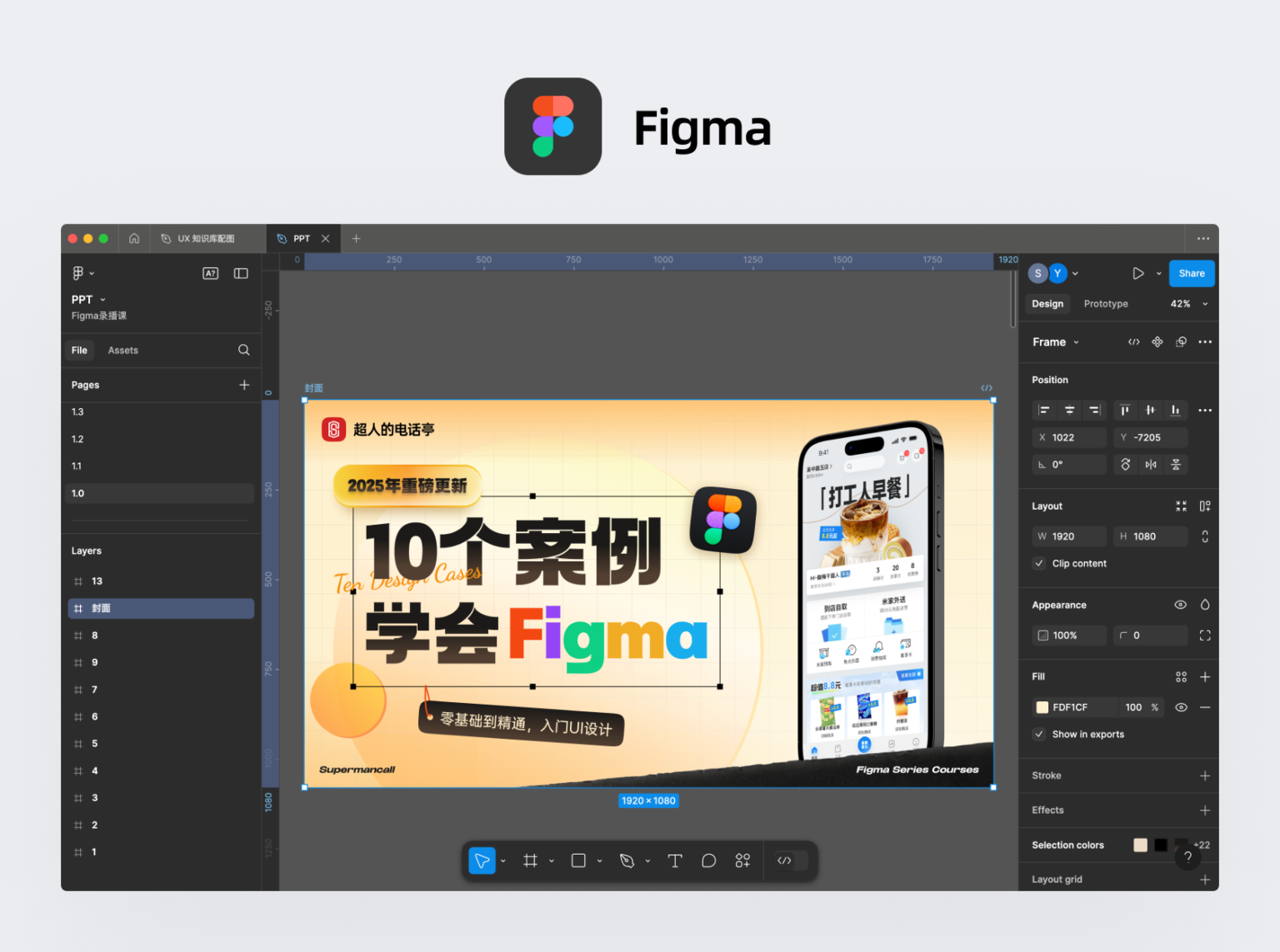The height and width of the screenshot is (952, 1280).
Task: Open the 42% zoom dropdown
Action: point(1189,304)
